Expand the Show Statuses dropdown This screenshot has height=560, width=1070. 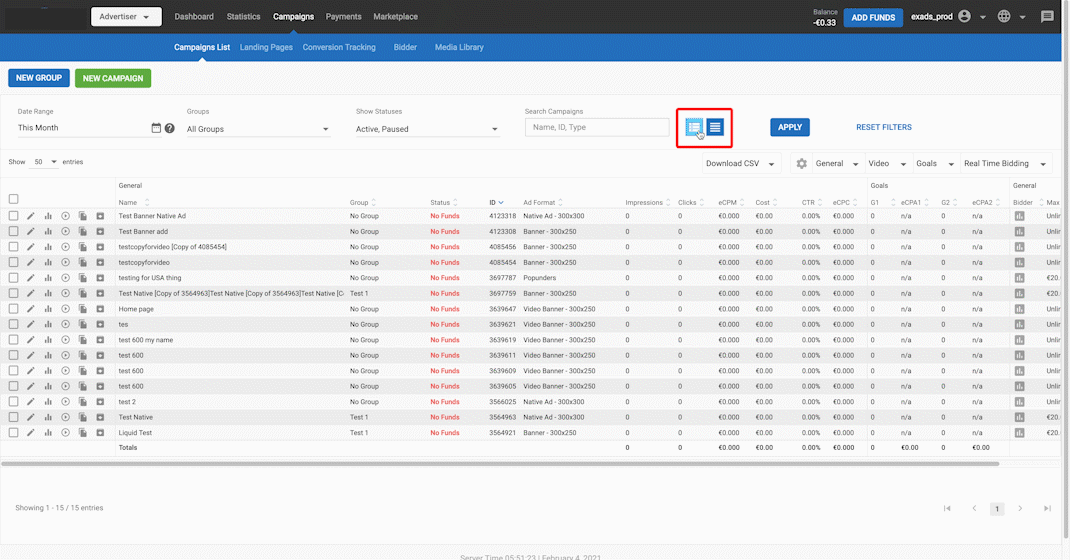coord(427,129)
